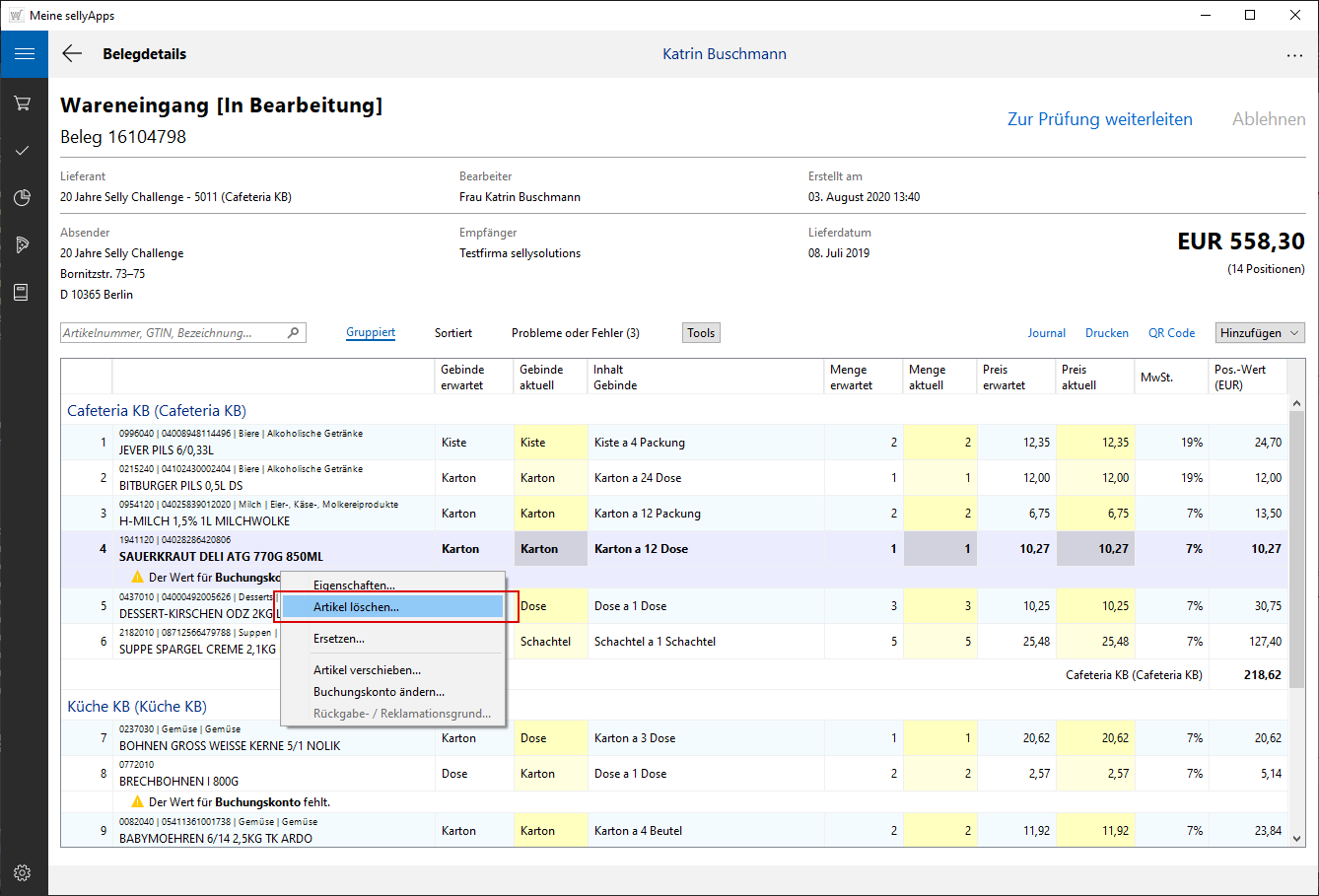Open the pie chart sidebar icon
1319x896 pixels.
coord(23,198)
